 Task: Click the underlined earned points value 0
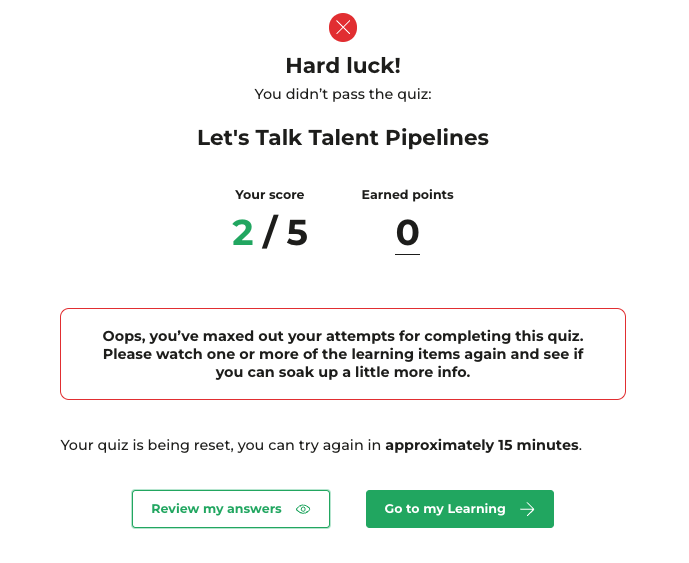tap(407, 233)
